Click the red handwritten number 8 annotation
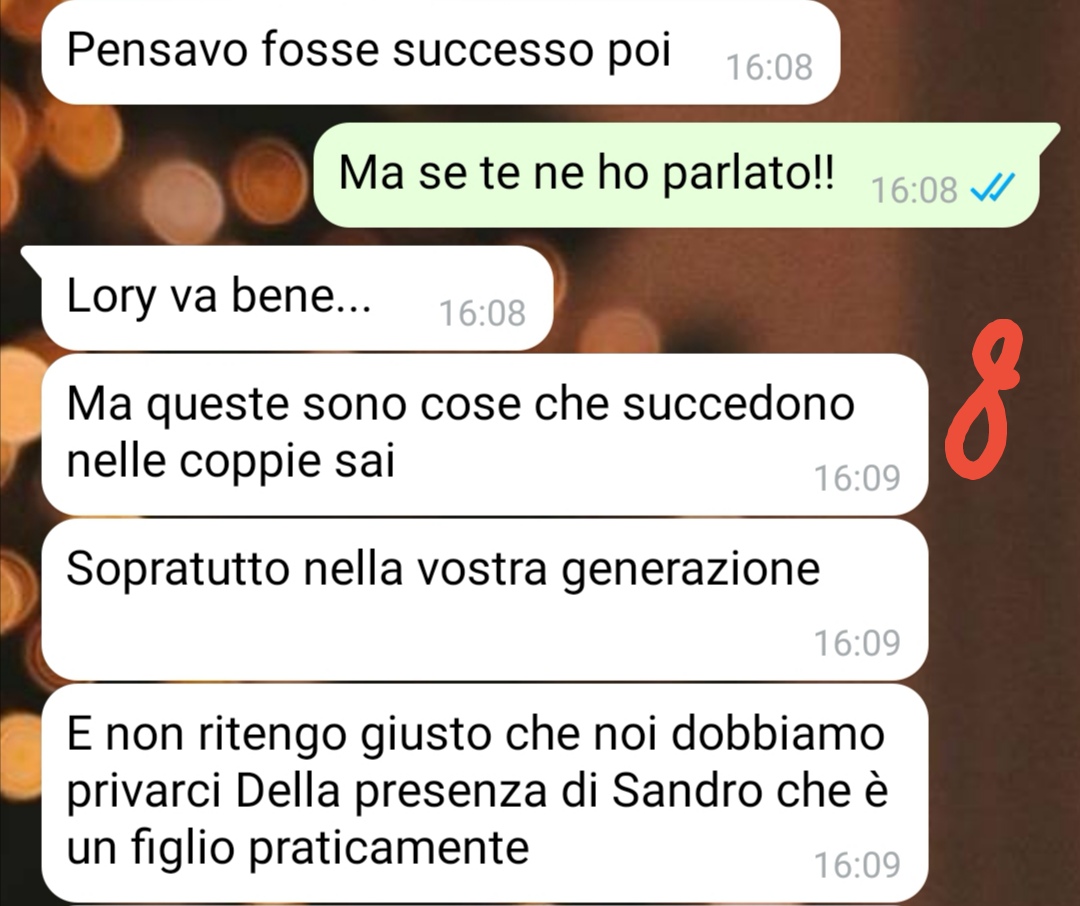The image size is (1080, 906). [x=984, y=400]
